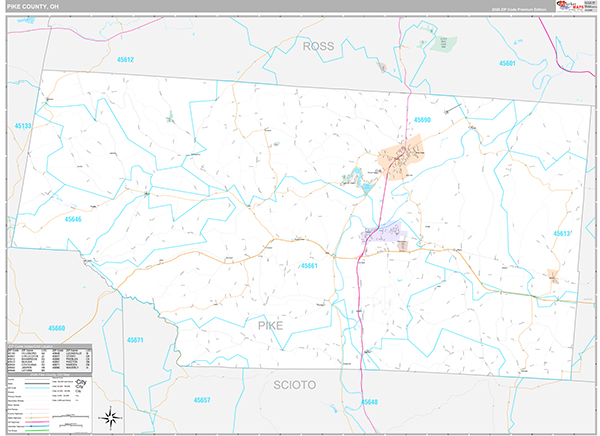Select the SCIOTO county label
Viewport: 600px width, 436px height.
pos(295,385)
